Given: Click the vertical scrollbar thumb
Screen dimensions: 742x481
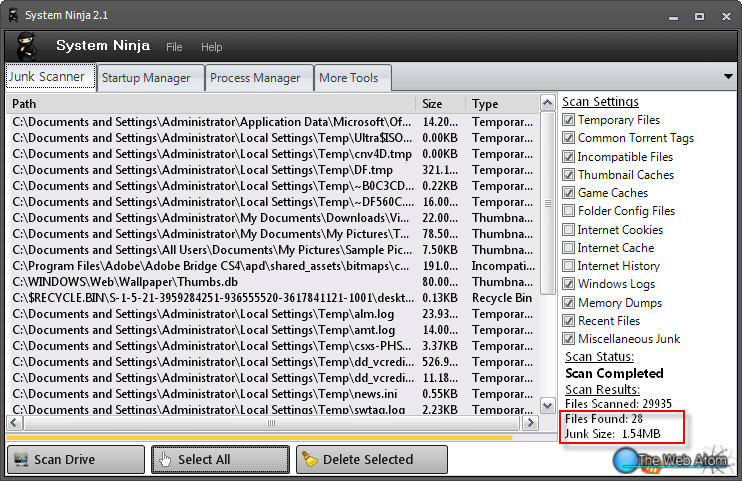Looking at the screenshot, I should coord(548,203).
